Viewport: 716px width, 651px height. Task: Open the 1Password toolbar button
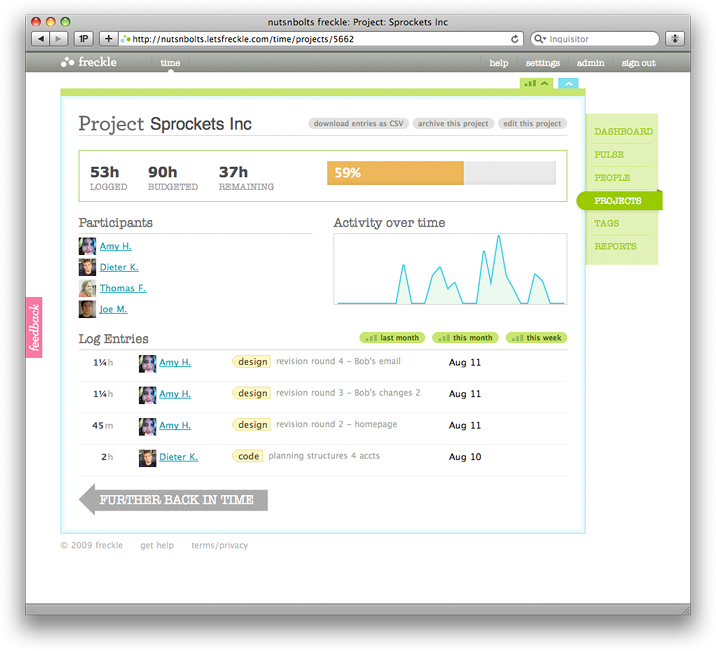(84, 39)
